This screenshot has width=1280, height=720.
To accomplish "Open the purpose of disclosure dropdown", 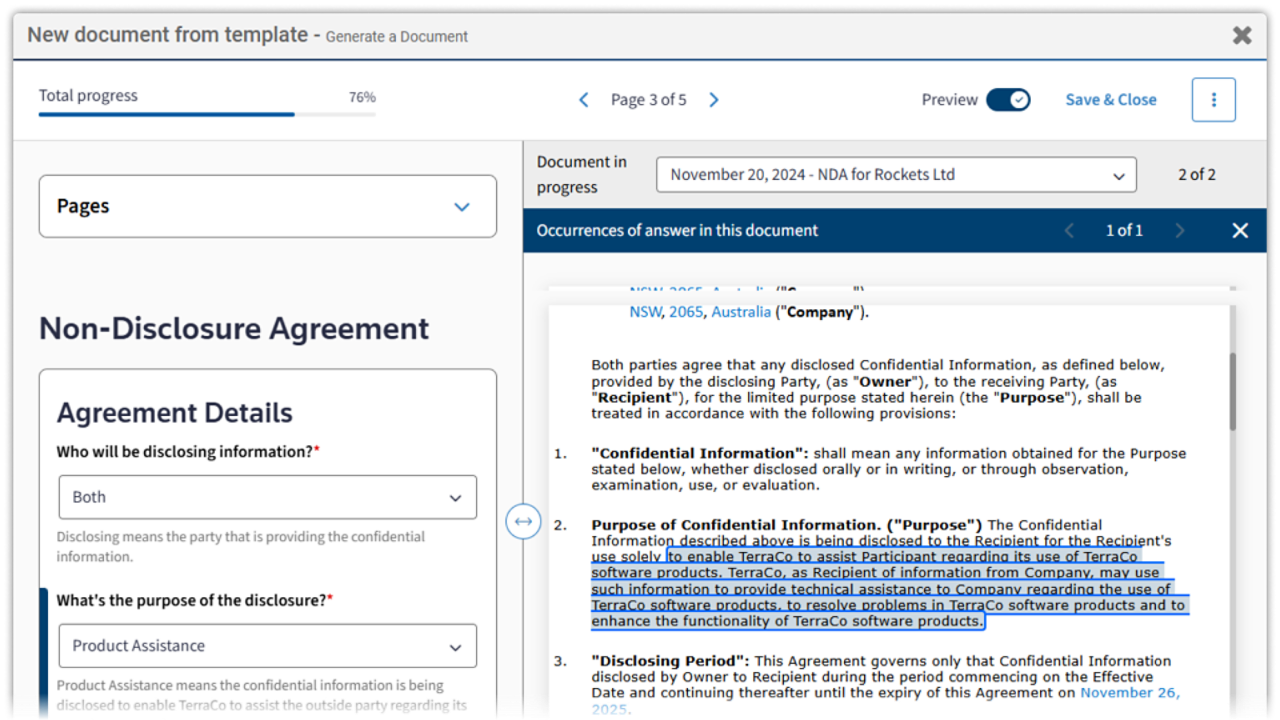I will pyautogui.click(x=267, y=646).
